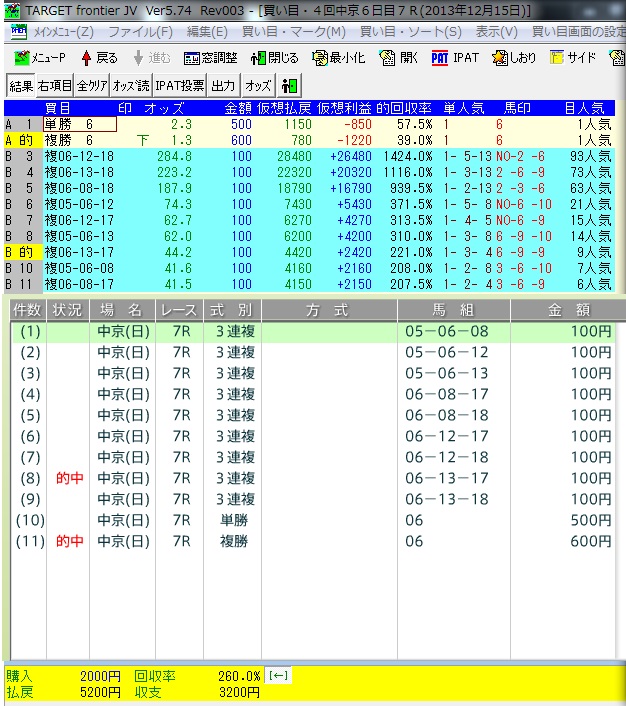Click the サイド side panel toolbar button
This screenshot has width=626, height=706.
[574, 58]
